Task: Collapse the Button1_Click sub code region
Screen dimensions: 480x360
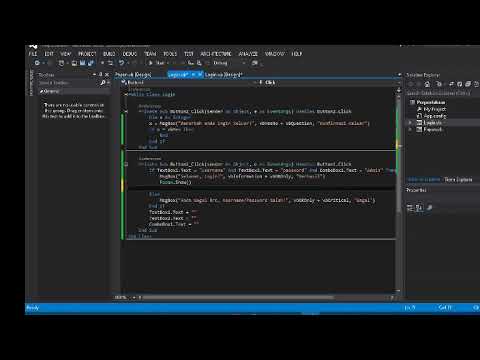Action: coord(126,164)
